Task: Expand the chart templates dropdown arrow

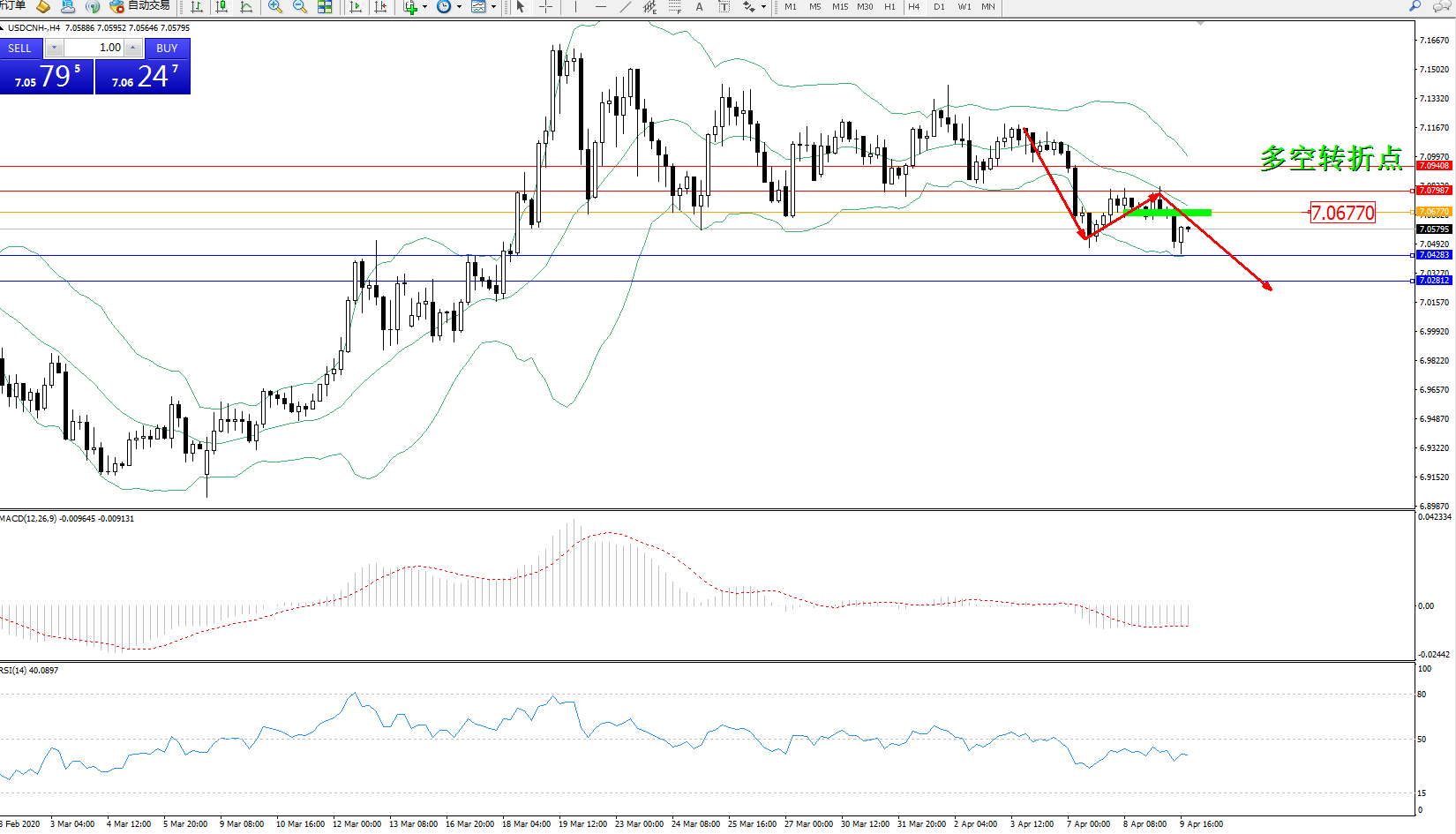Action: tap(493, 7)
